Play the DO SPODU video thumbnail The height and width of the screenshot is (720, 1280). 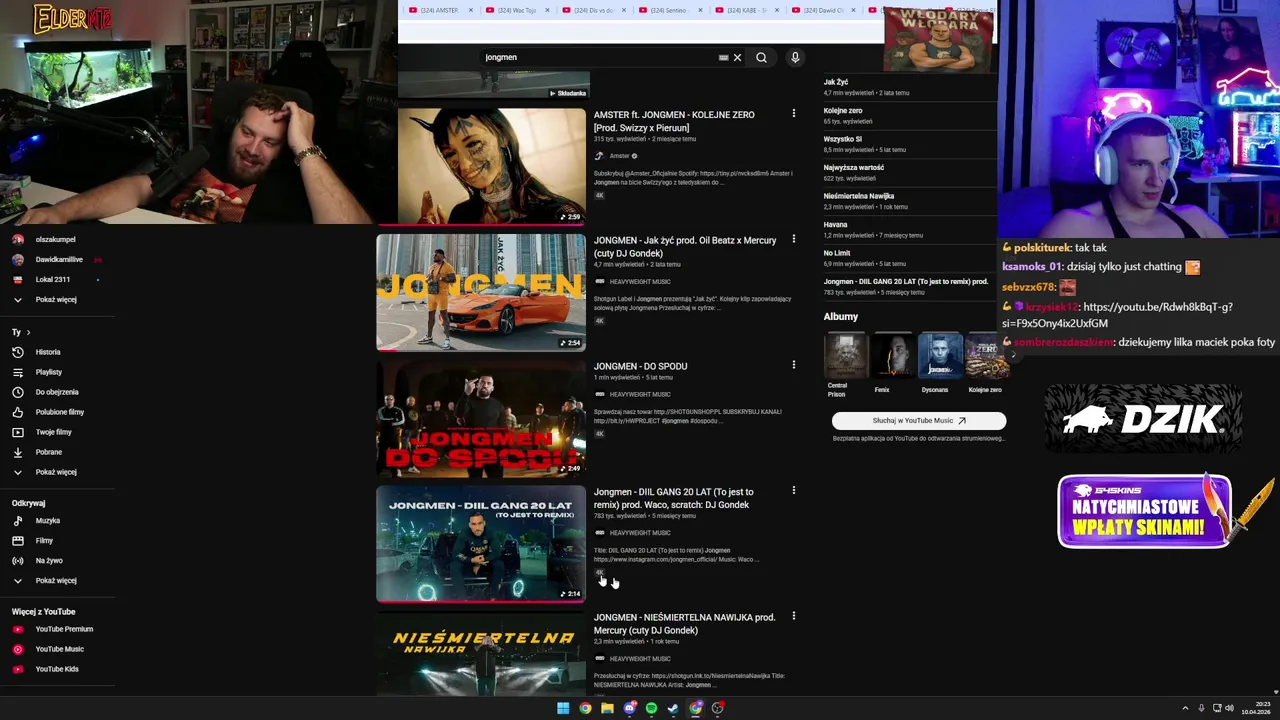tap(481, 418)
